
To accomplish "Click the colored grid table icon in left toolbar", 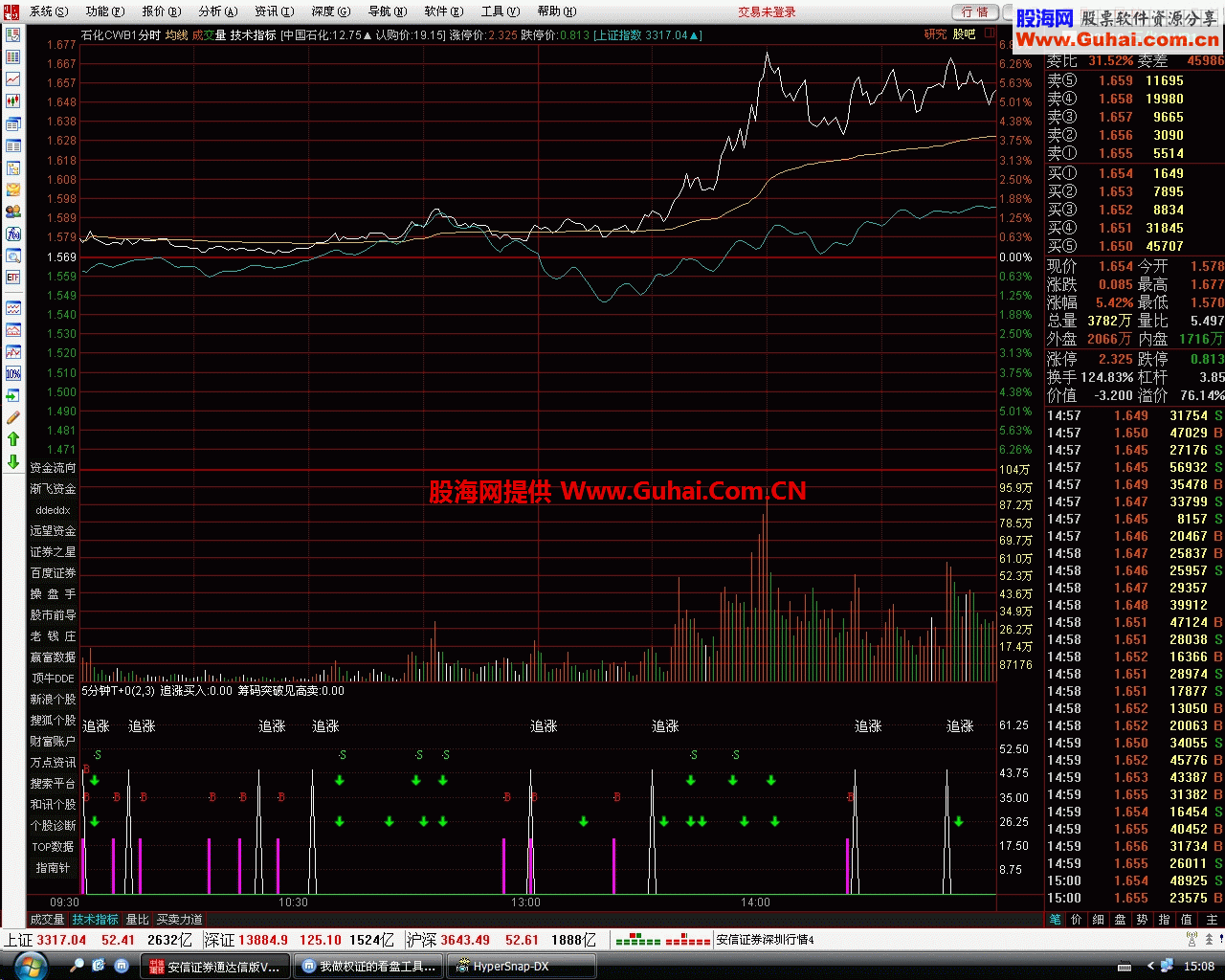I will click(x=13, y=56).
